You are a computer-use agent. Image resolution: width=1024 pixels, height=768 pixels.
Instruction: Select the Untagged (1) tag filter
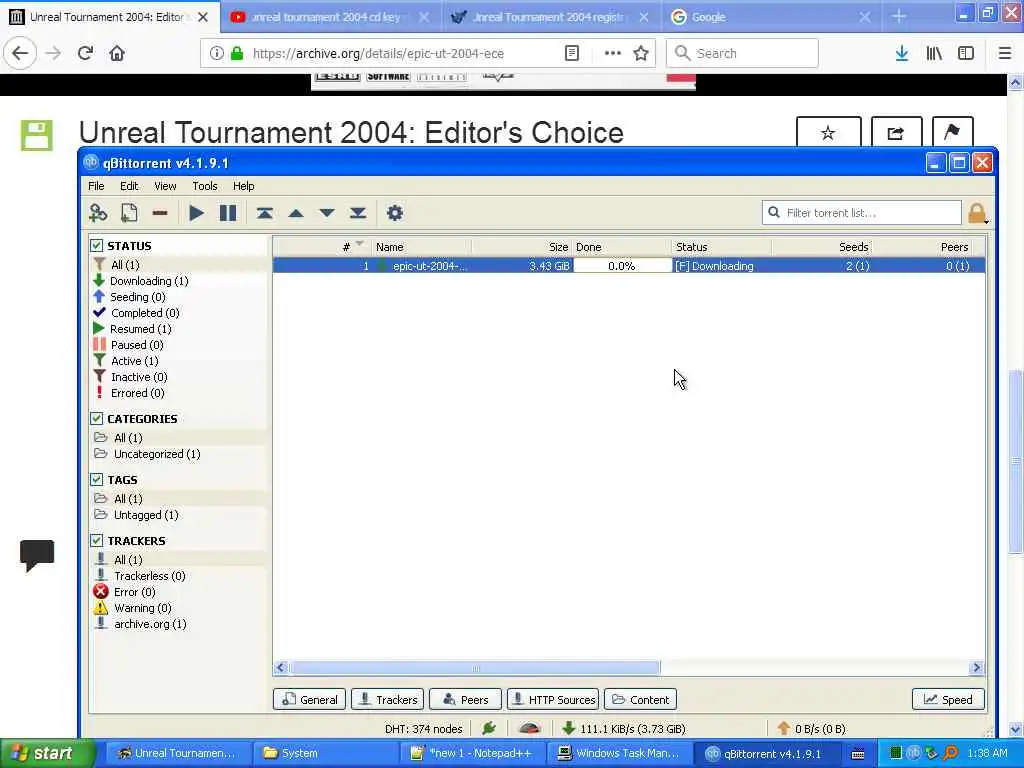coord(146,515)
